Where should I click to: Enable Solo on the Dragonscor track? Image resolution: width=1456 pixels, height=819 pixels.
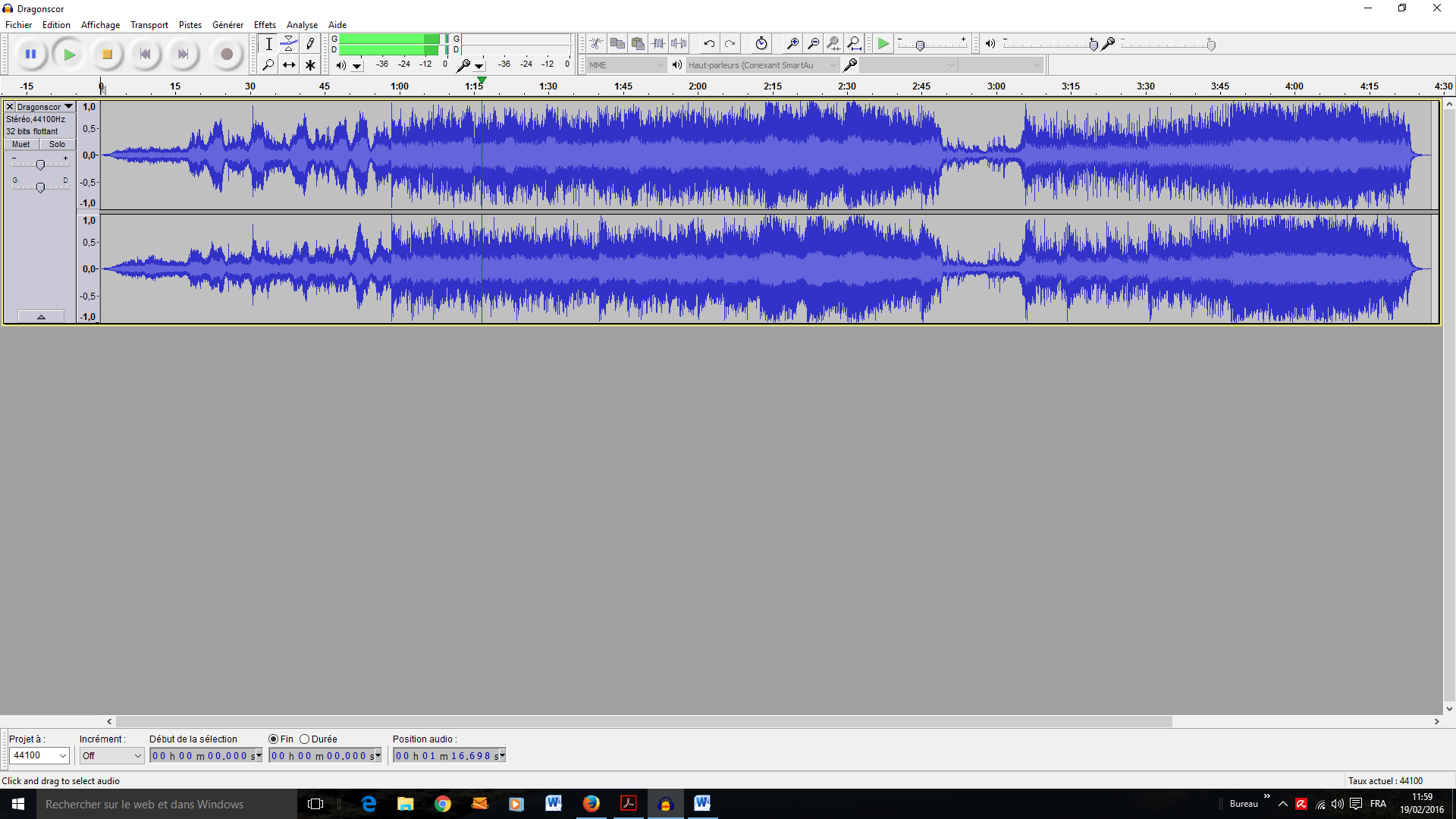point(57,144)
